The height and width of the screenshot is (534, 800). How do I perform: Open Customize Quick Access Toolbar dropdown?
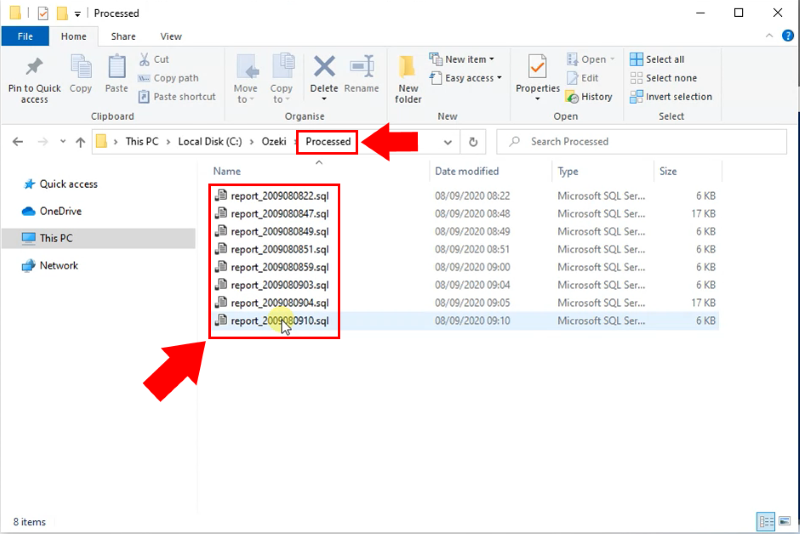[78, 14]
